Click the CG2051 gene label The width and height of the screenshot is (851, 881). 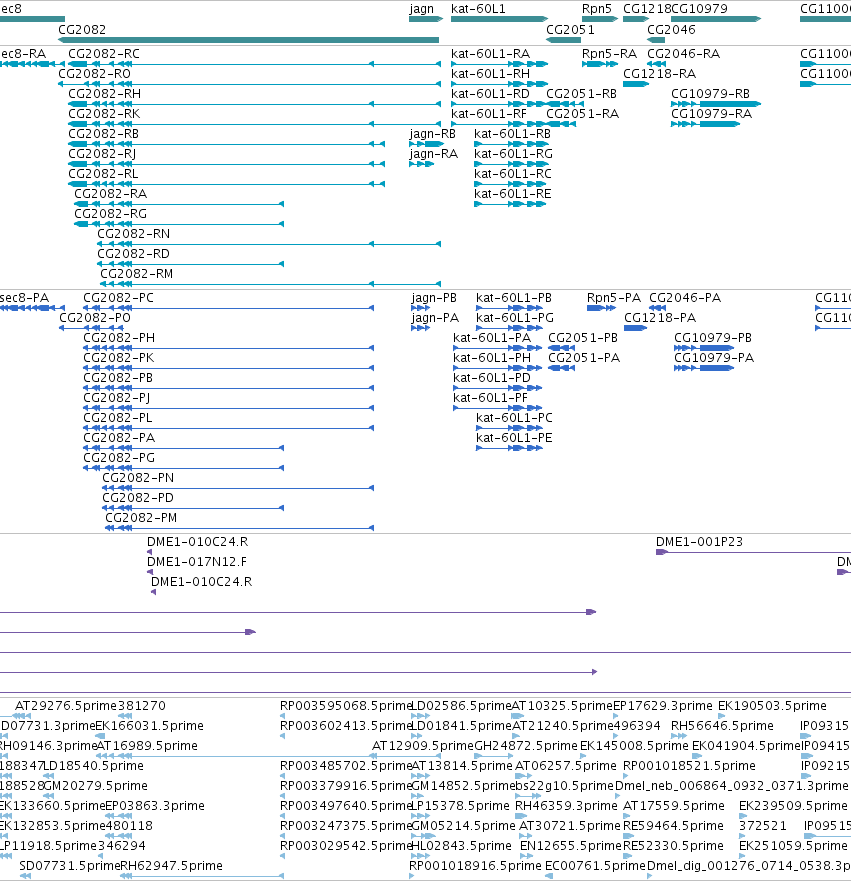pyautogui.click(x=570, y=30)
